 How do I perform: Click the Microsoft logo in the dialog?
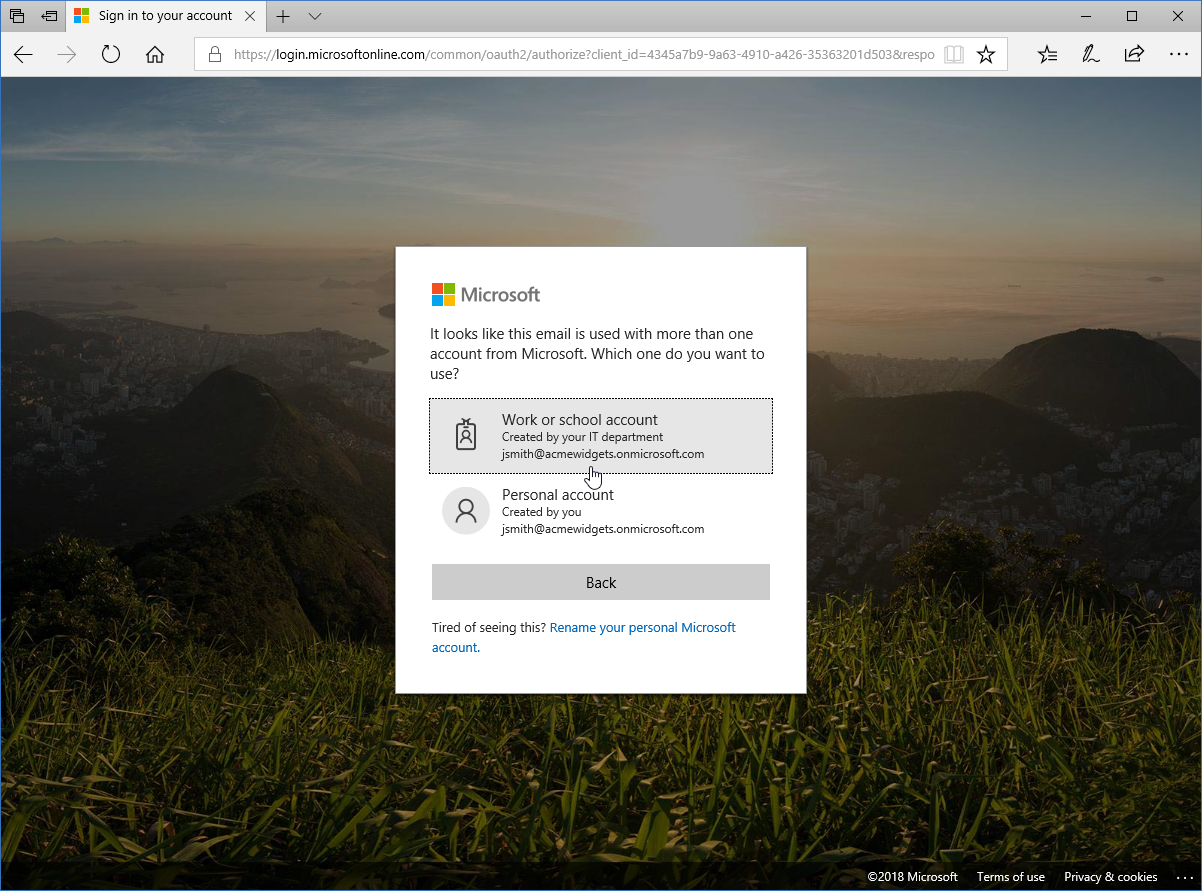click(x=486, y=294)
